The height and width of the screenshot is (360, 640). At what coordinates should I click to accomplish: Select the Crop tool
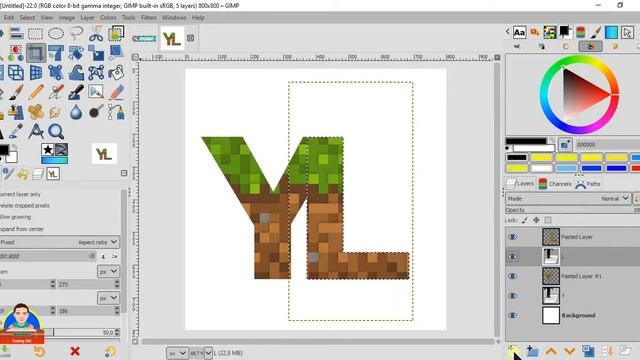tap(36, 53)
